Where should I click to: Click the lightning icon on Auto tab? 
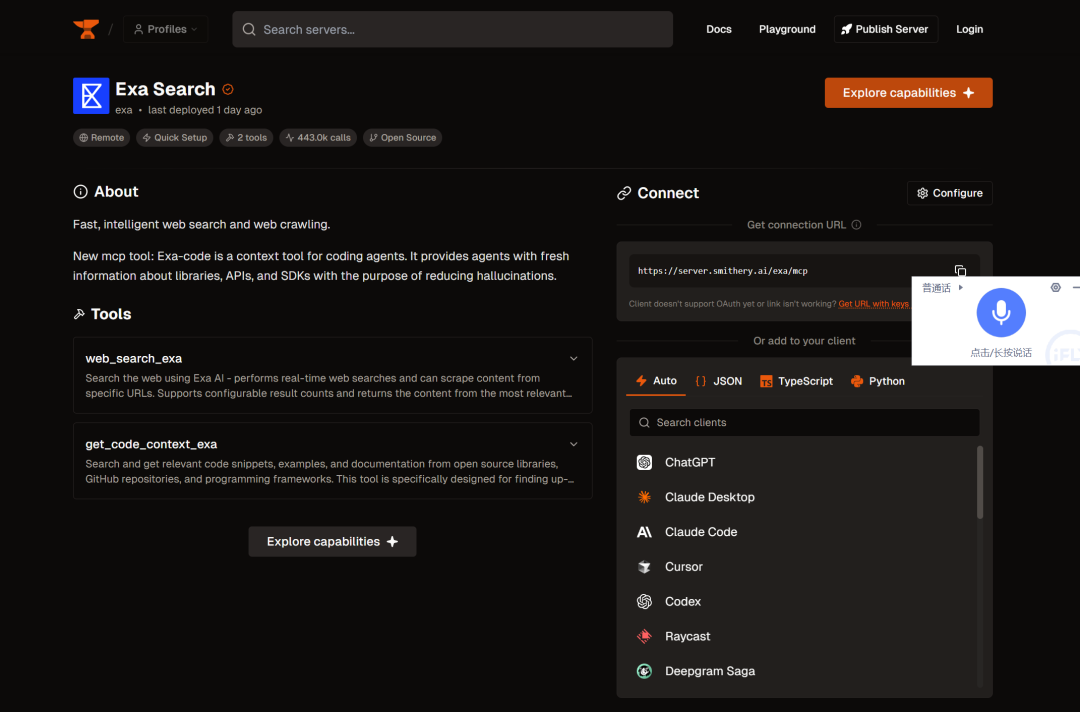point(641,381)
